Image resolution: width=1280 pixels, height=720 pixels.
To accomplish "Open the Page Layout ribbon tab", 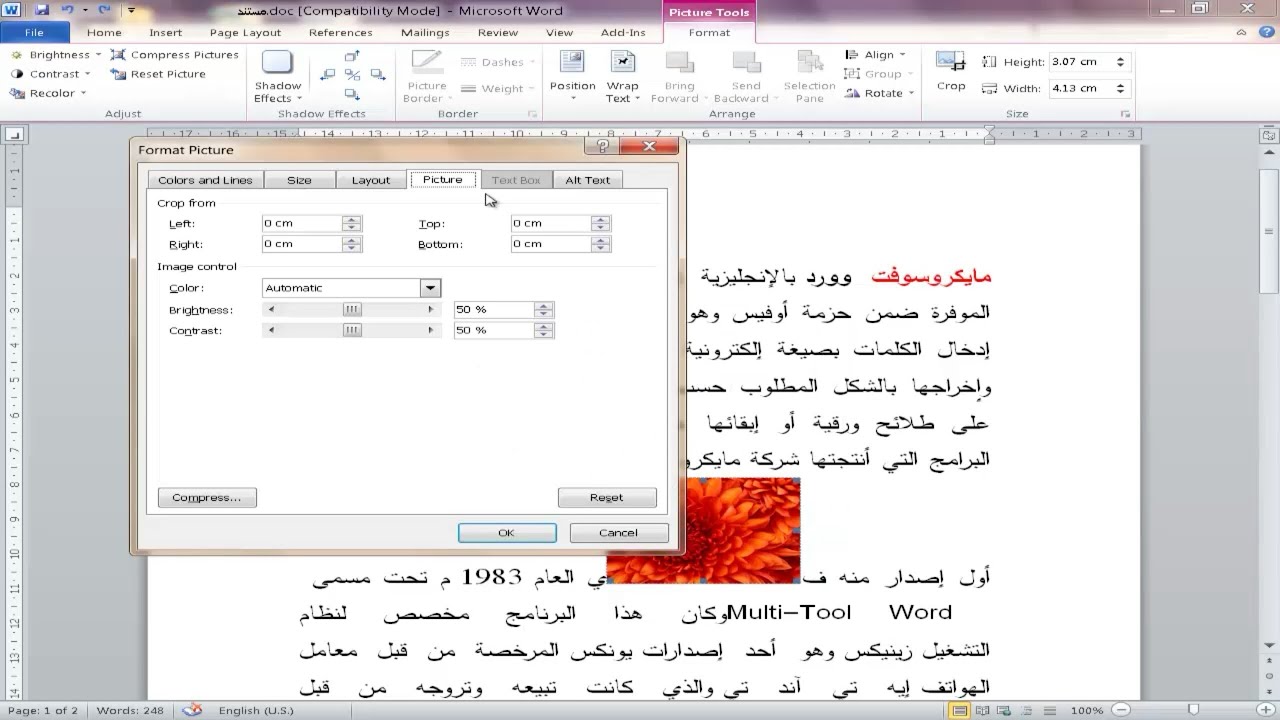I will tap(245, 32).
